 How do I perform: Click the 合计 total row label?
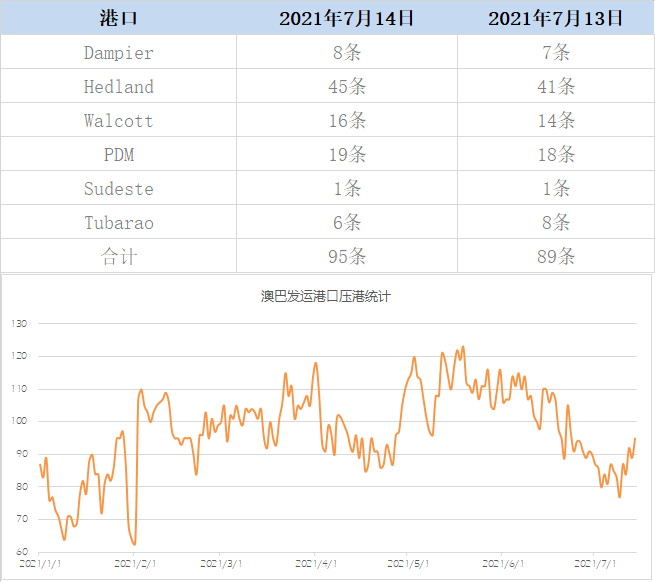[x=119, y=257]
